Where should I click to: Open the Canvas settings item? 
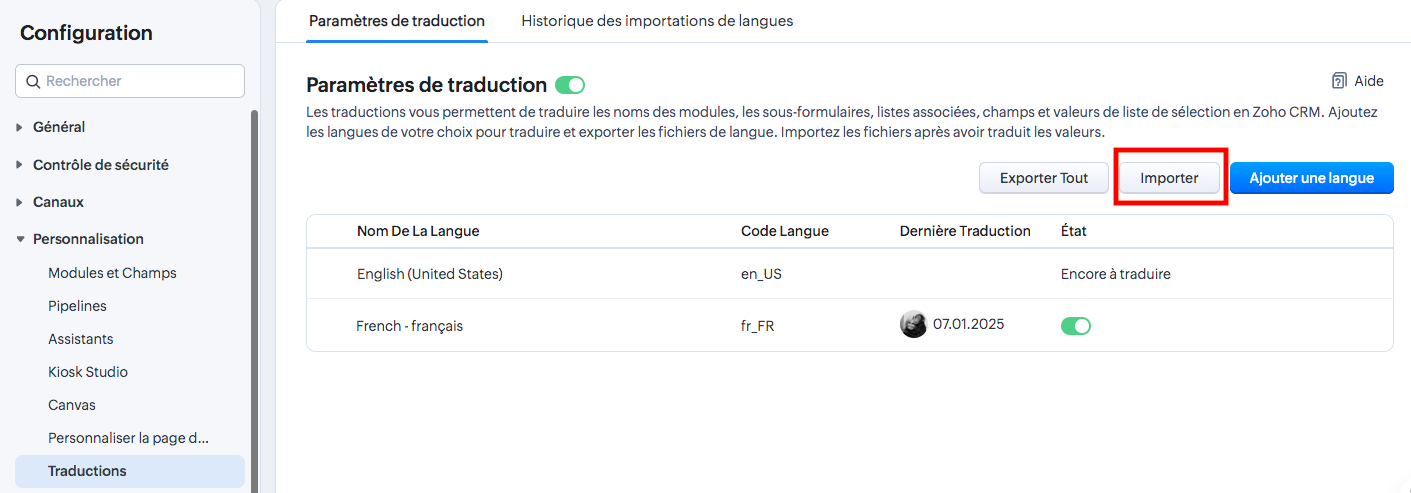72,405
